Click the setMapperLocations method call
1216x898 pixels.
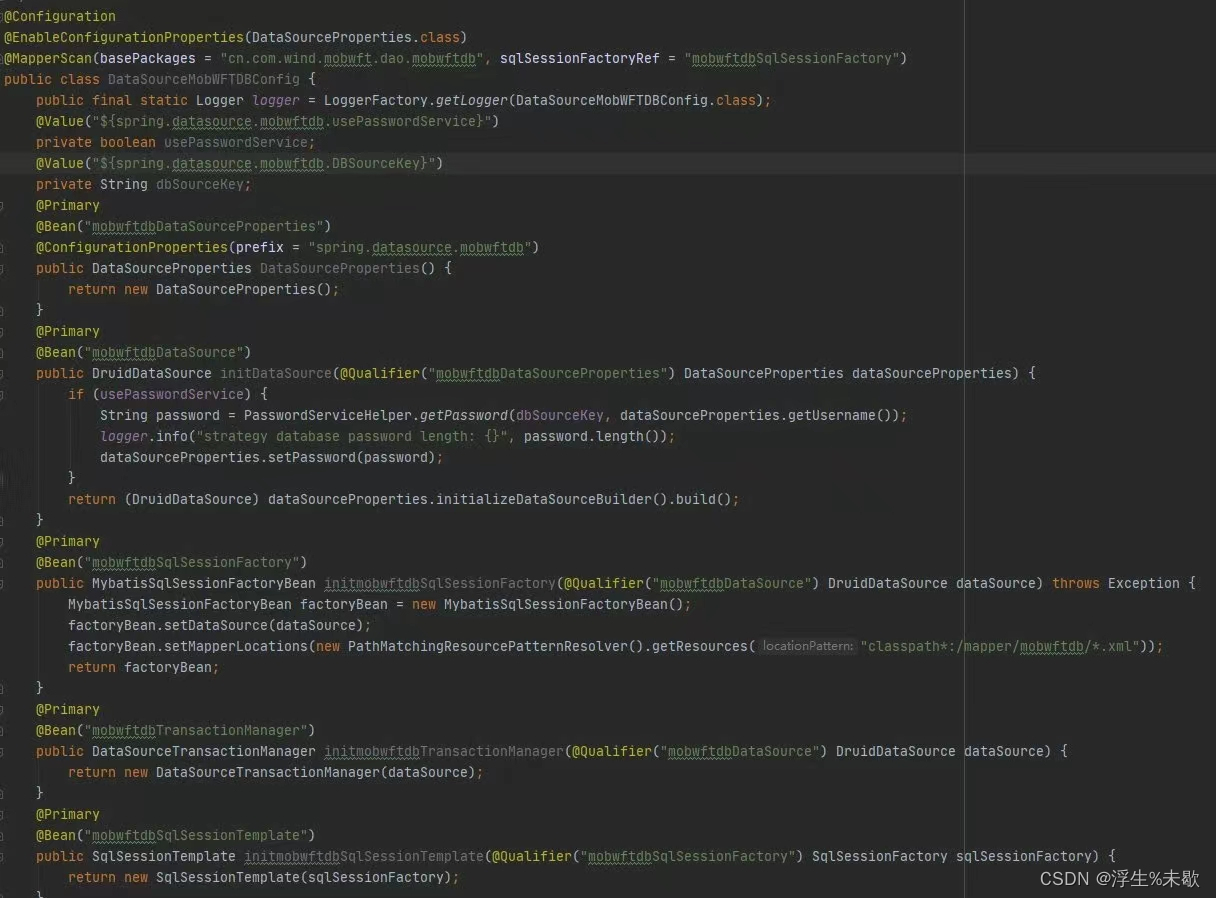(236, 646)
